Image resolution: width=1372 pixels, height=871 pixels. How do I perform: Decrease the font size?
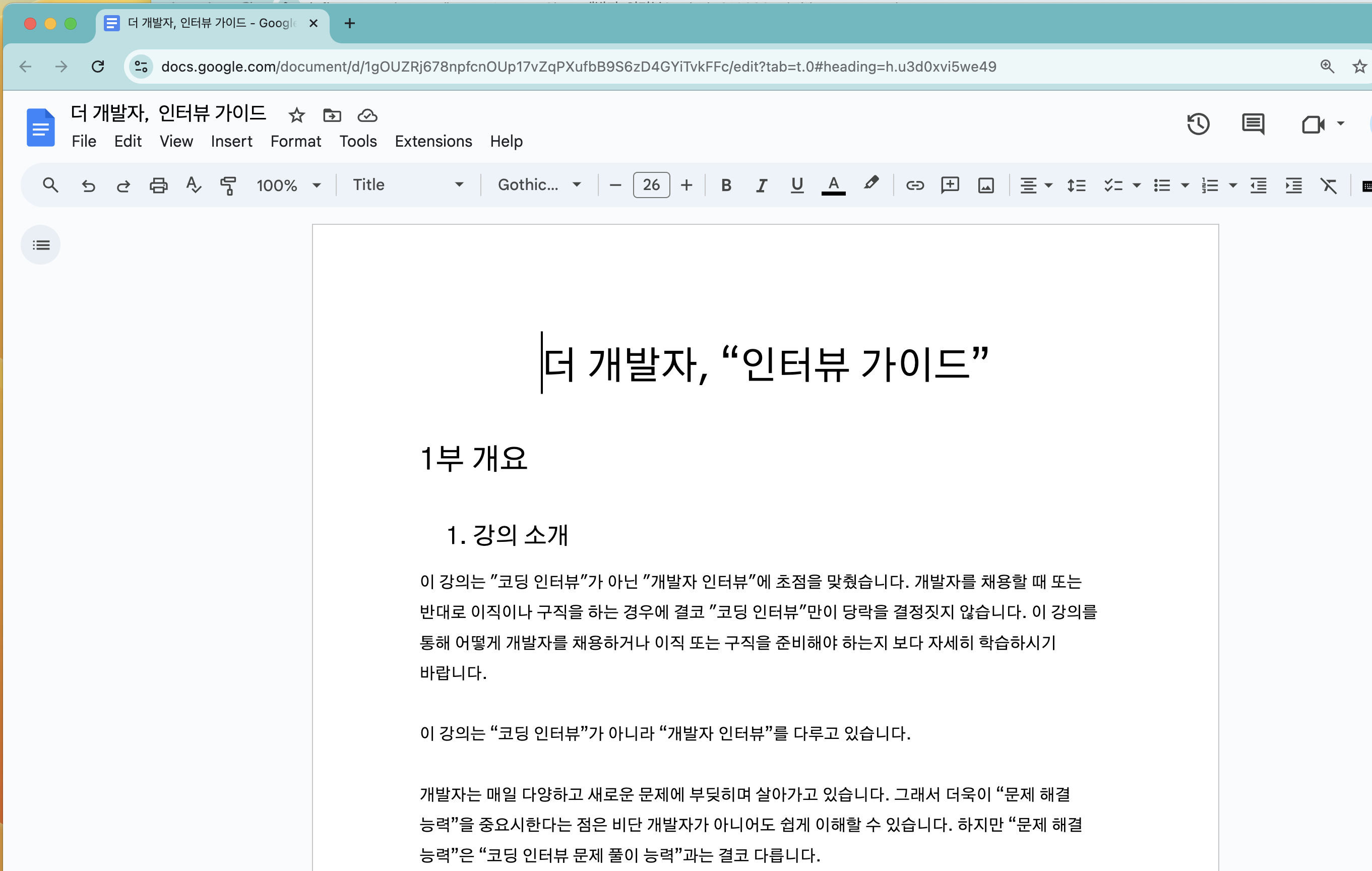click(x=615, y=185)
